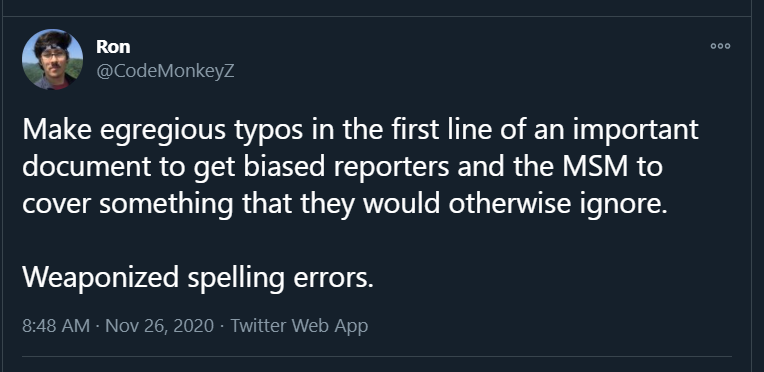Click the word "document" in the tweet
The height and width of the screenshot is (372, 764).
87,166
